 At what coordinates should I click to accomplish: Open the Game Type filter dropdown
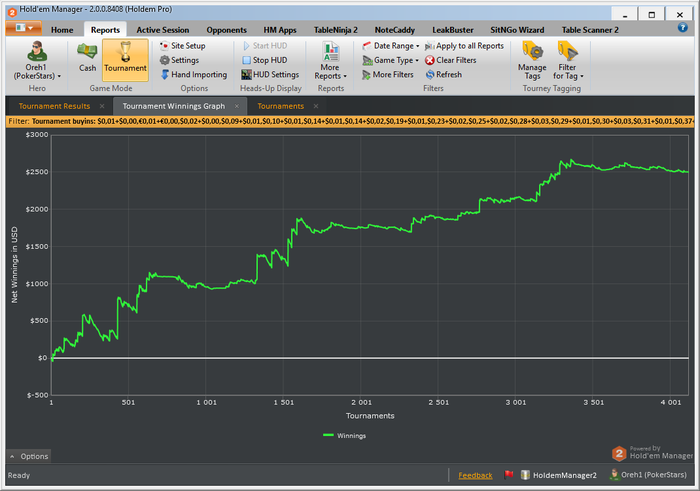click(x=390, y=60)
